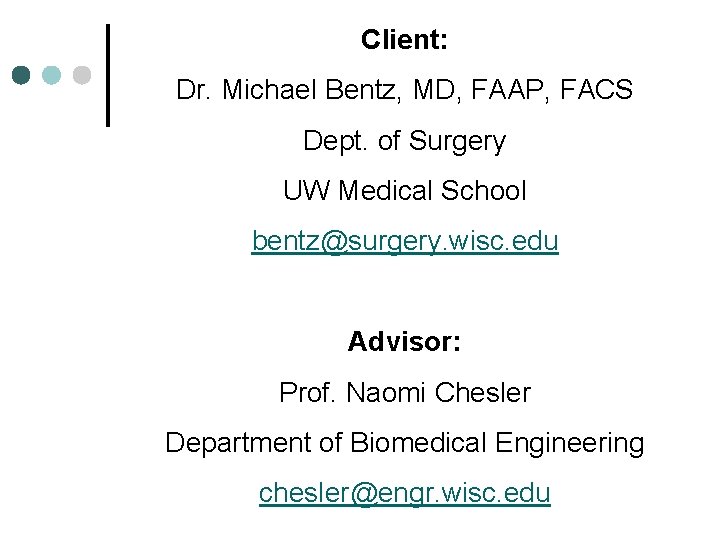Select the bold 'Client:' heading
Image resolution: width=720 pixels, height=540 pixels.
(x=404, y=40)
